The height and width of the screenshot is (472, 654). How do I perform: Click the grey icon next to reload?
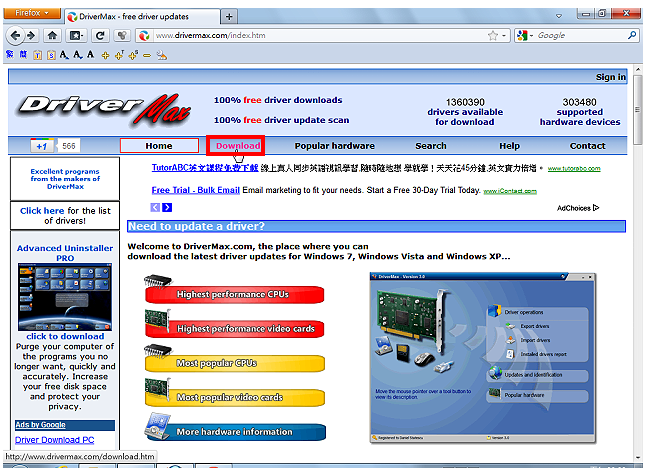click(x=122, y=35)
